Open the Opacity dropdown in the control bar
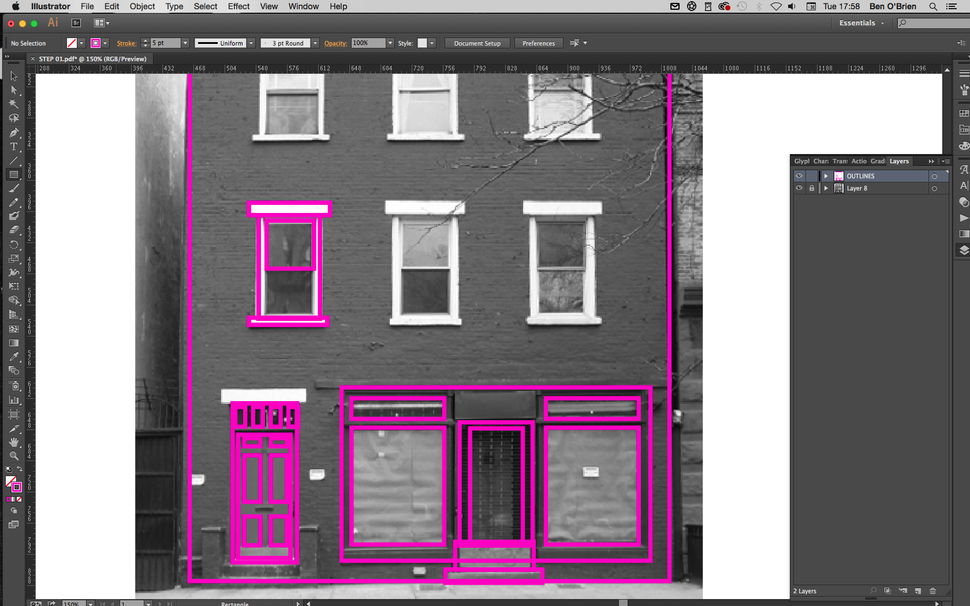This screenshot has width=970, height=606. (x=390, y=43)
